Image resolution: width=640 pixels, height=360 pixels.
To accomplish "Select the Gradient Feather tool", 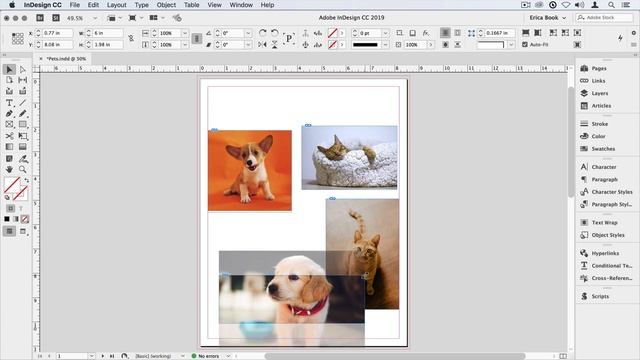I will click(23, 147).
